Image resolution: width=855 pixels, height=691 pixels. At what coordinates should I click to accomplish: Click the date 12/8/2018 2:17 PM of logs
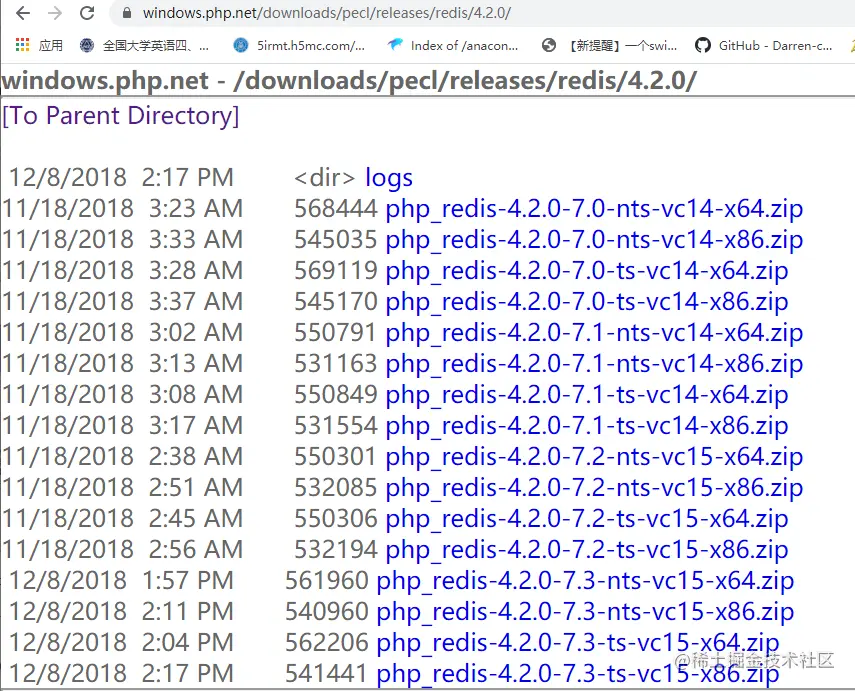point(121,177)
